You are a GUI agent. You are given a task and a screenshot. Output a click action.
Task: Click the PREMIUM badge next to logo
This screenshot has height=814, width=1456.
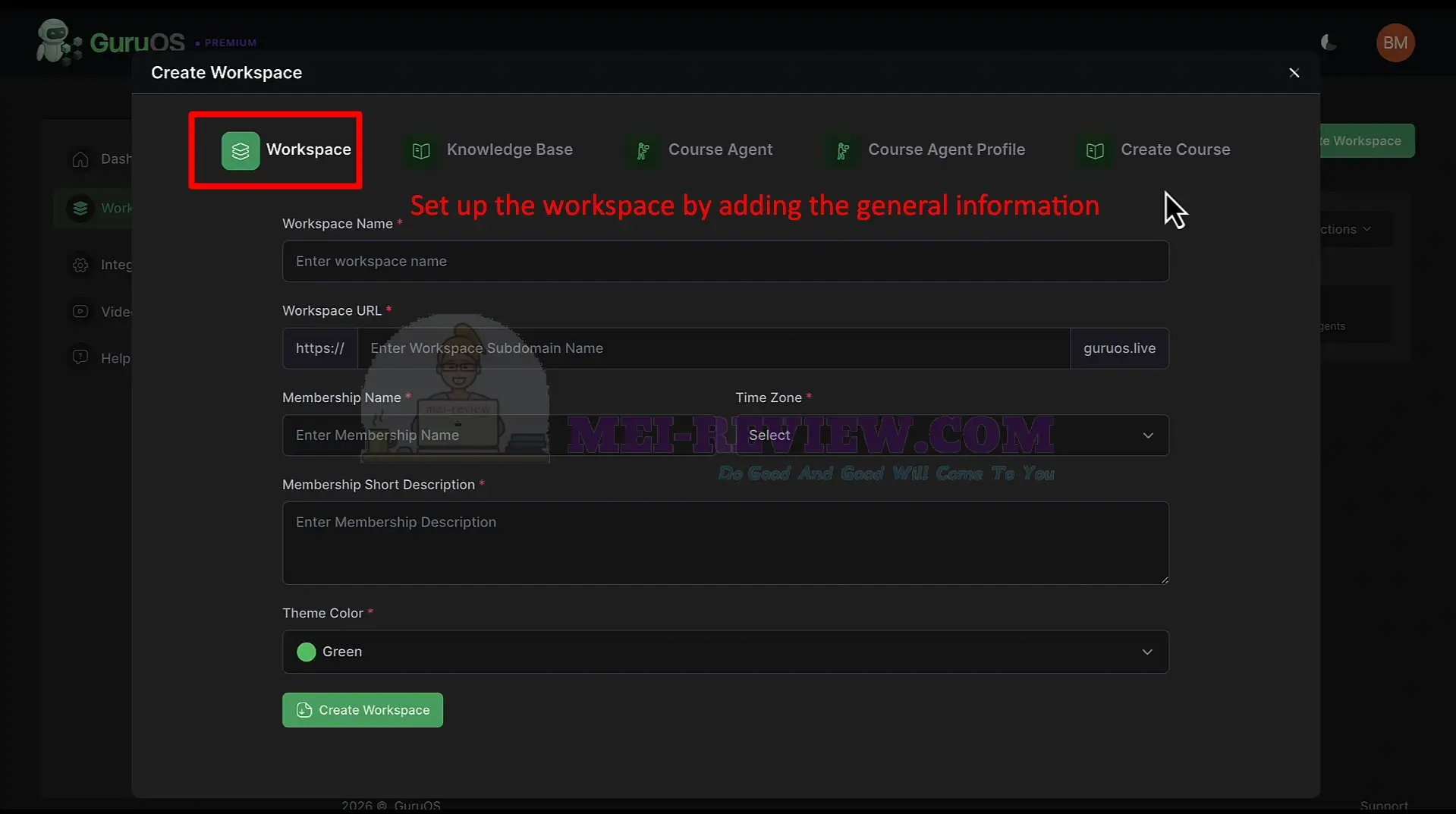226,43
